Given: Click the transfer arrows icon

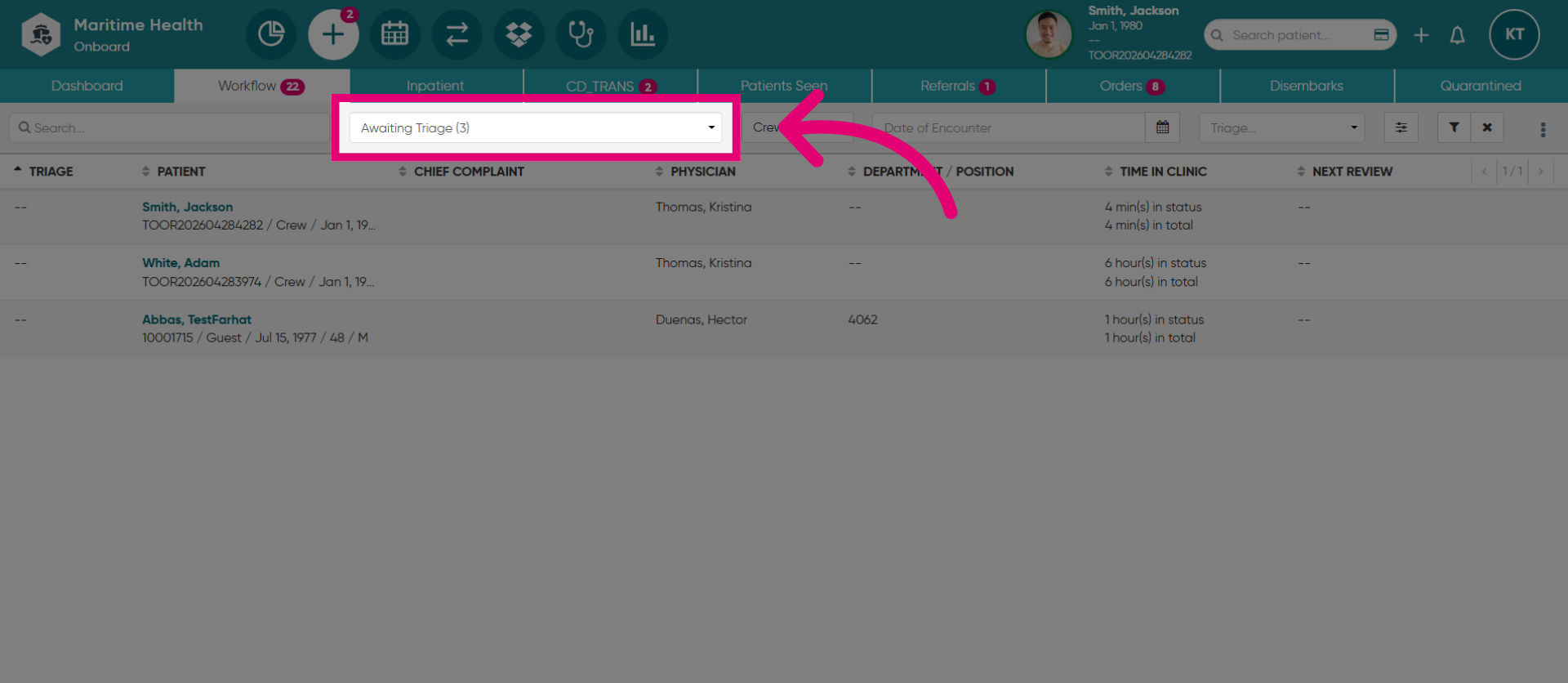Looking at the screenshot, I should 457,34.
